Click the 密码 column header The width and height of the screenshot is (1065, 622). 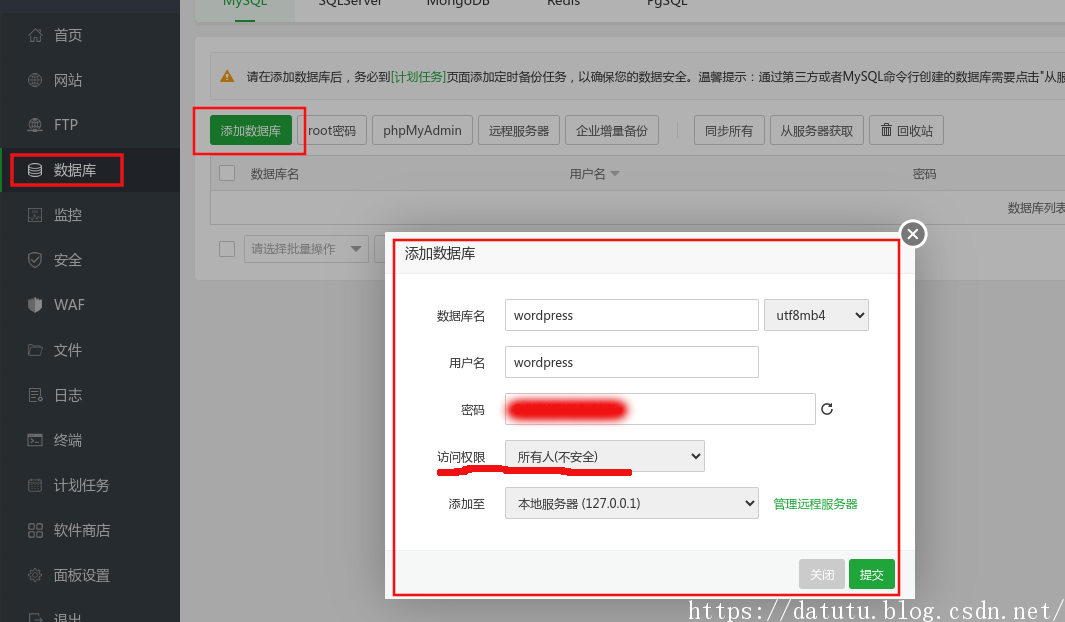coord(924,174)
